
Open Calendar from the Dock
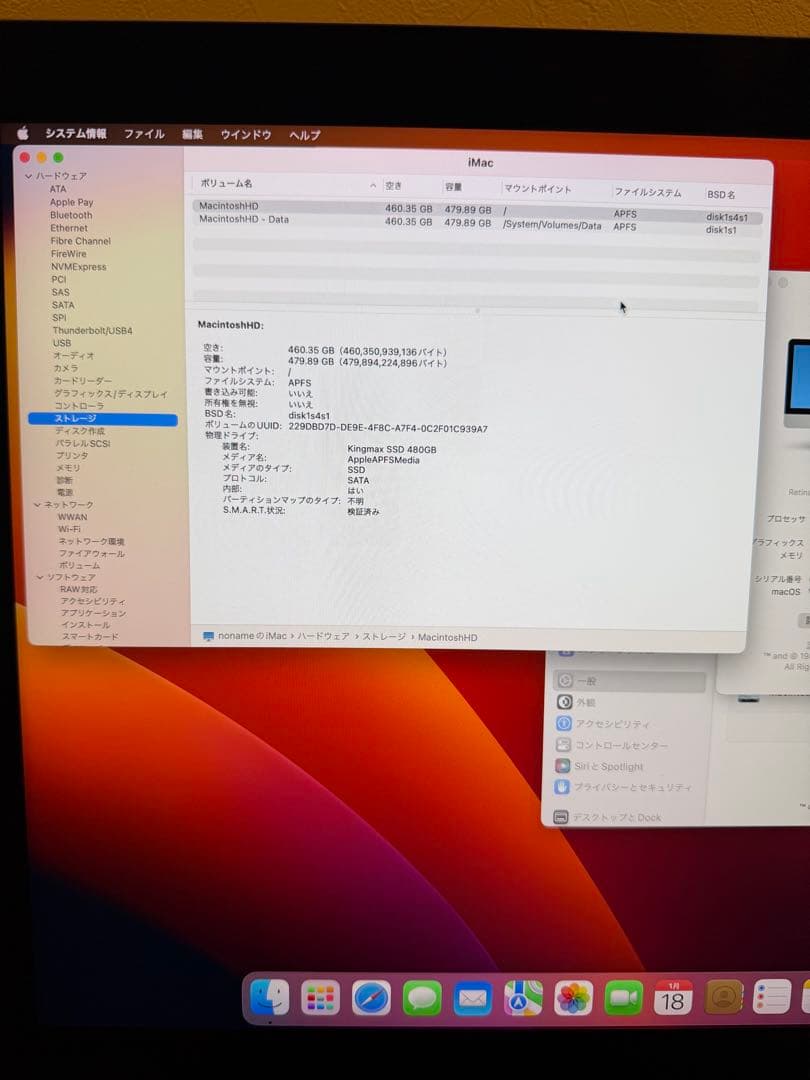673,998
